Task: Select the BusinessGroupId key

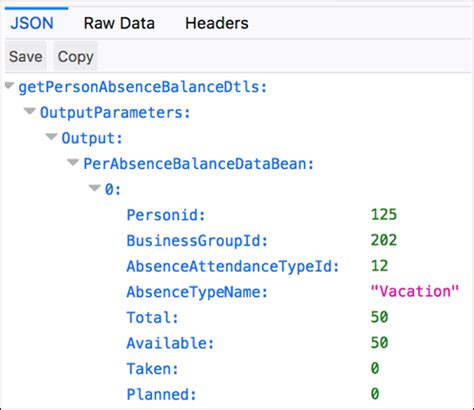Action: pos(197,241)
